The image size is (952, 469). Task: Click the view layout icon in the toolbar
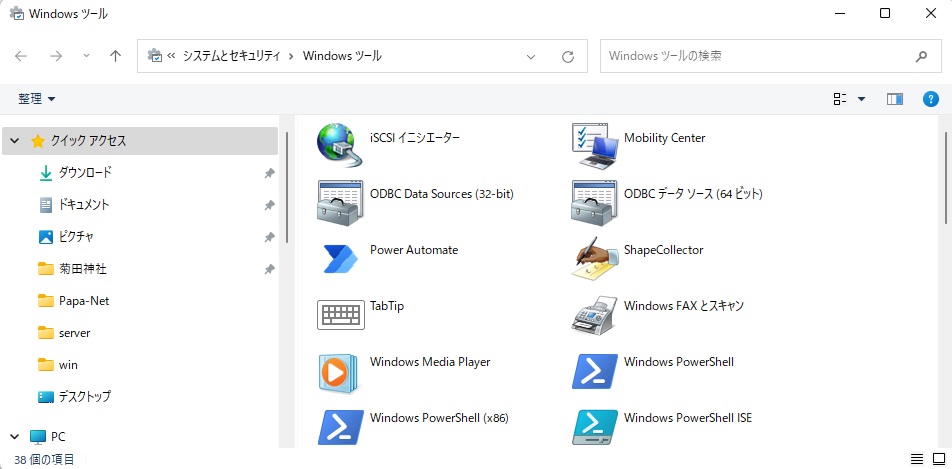840,99
